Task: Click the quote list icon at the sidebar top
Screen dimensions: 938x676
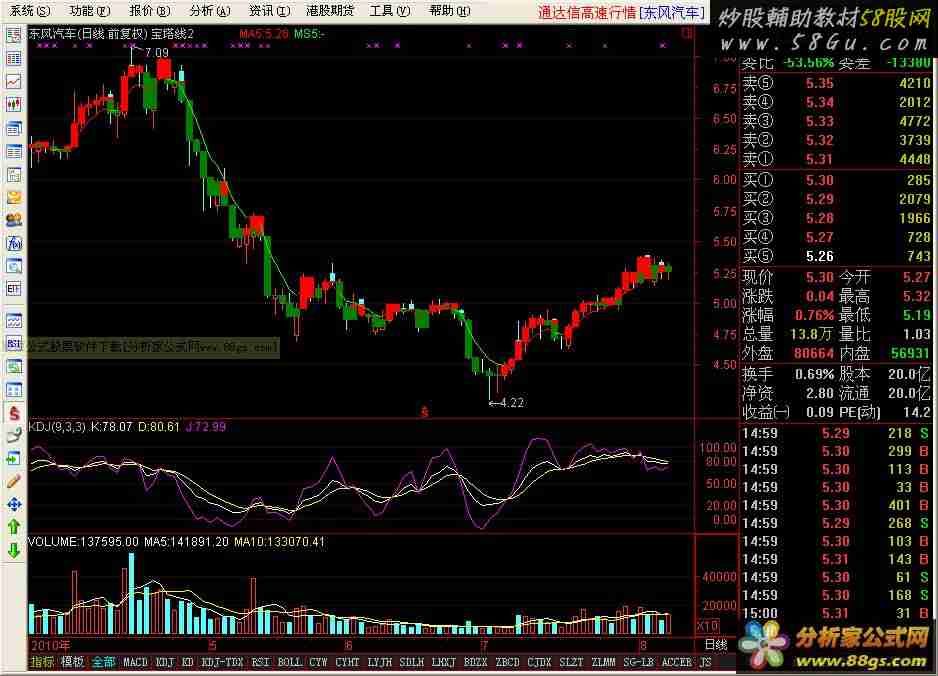Action: pyautogui.click(x=14, y=35)
